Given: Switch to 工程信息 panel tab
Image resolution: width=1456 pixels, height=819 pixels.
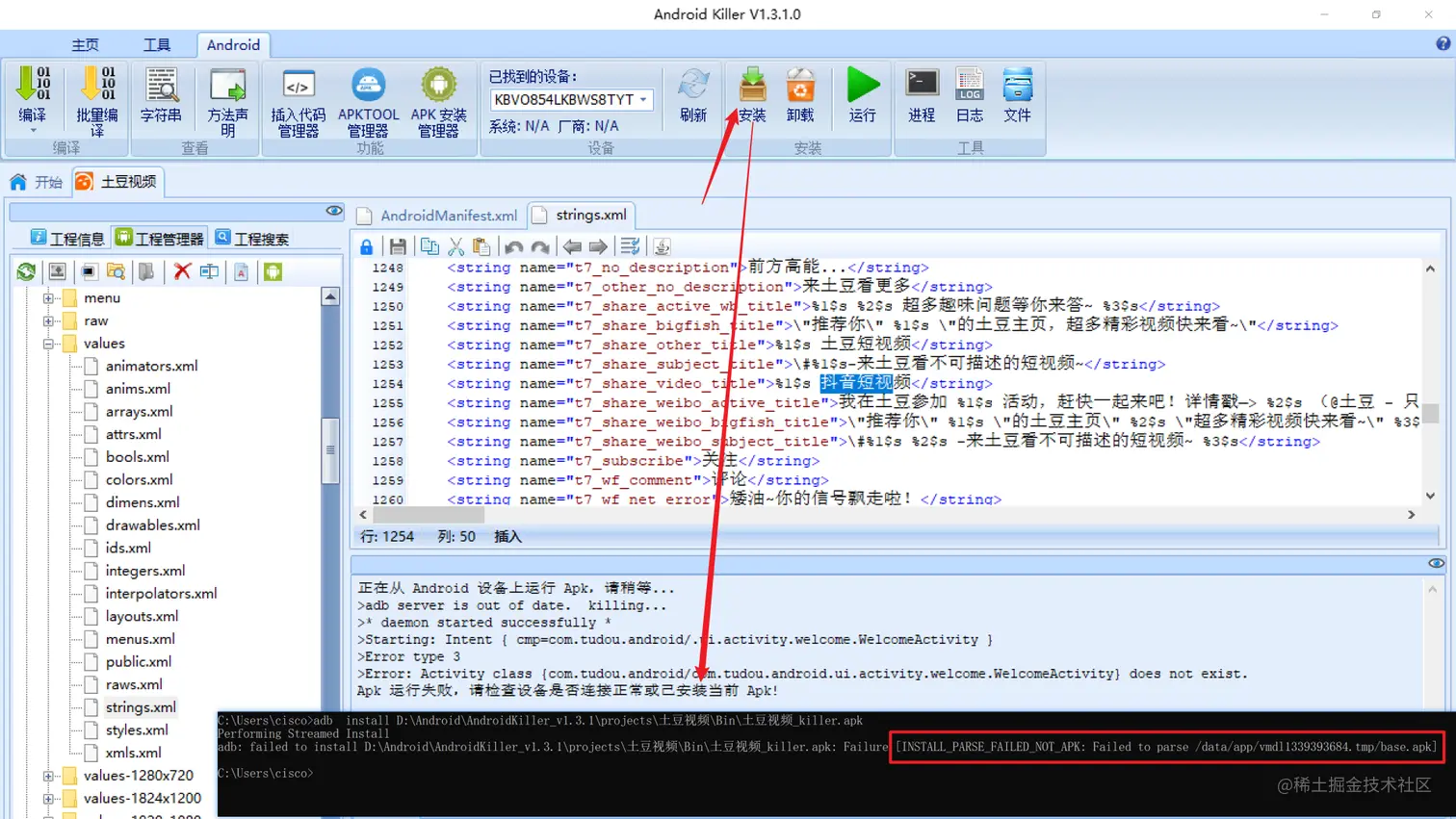Looking at the screenshot, I should pyautogui.click(x=67, y=239).
